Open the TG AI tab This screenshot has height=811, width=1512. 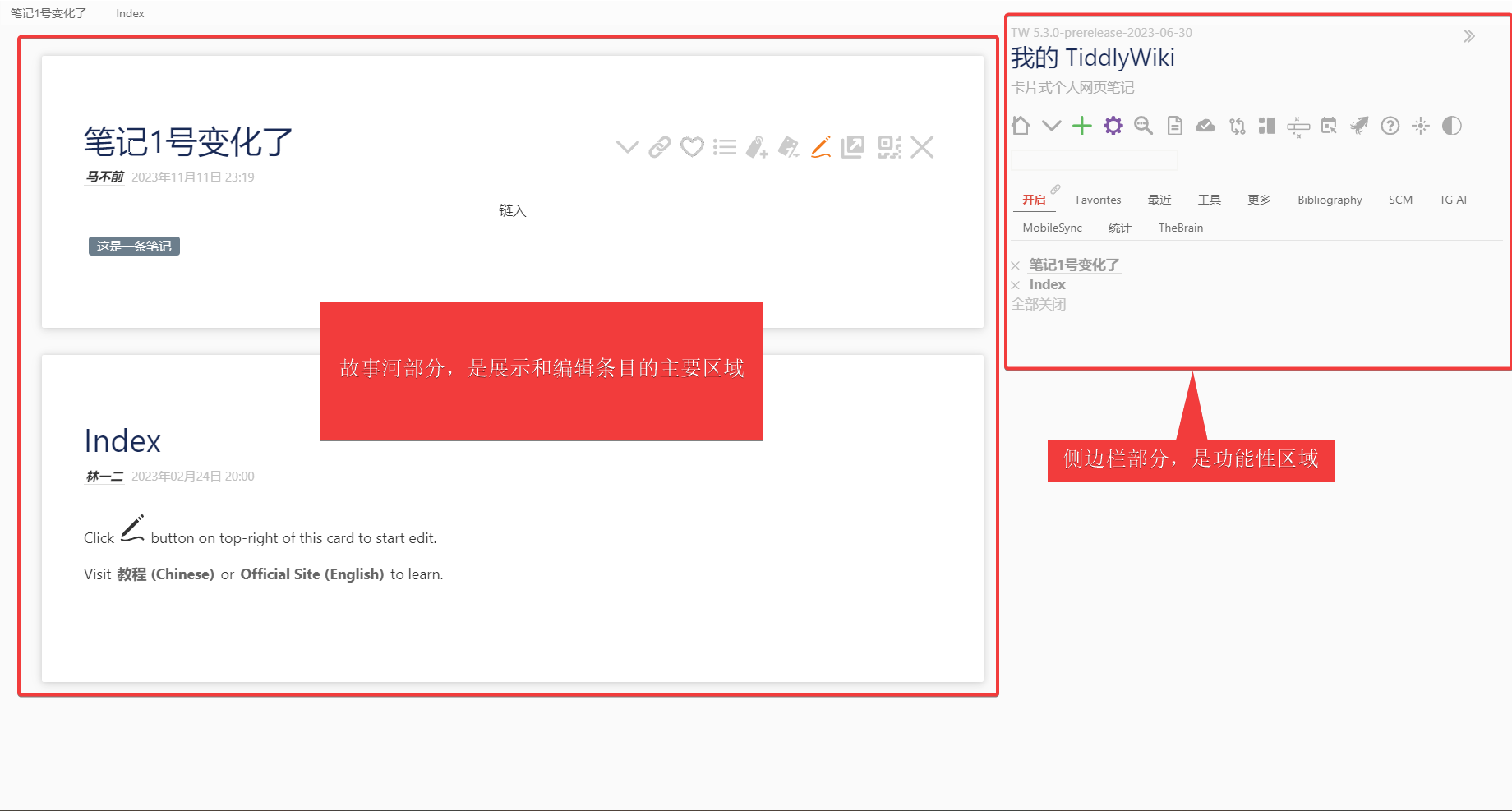click(x=1453, y=200)
